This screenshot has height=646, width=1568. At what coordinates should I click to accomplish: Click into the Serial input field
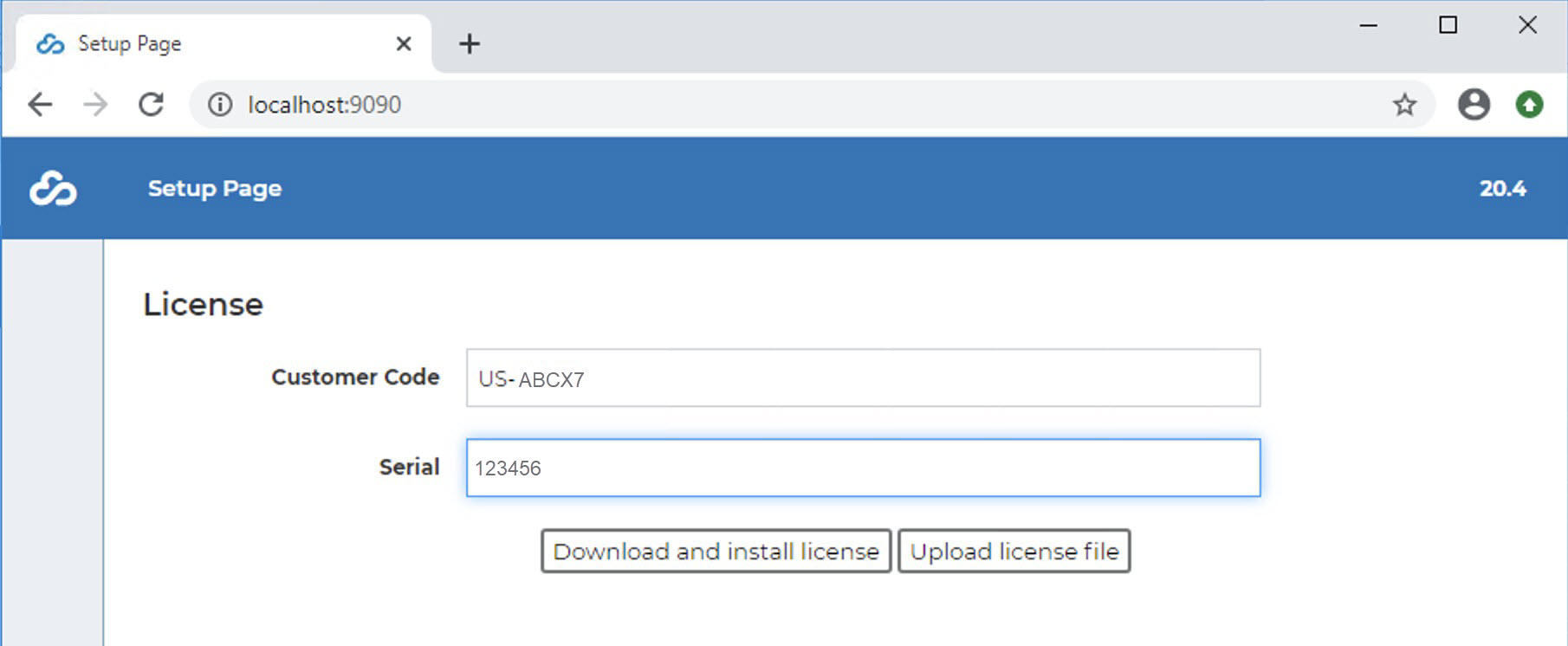tap(863, 468)
